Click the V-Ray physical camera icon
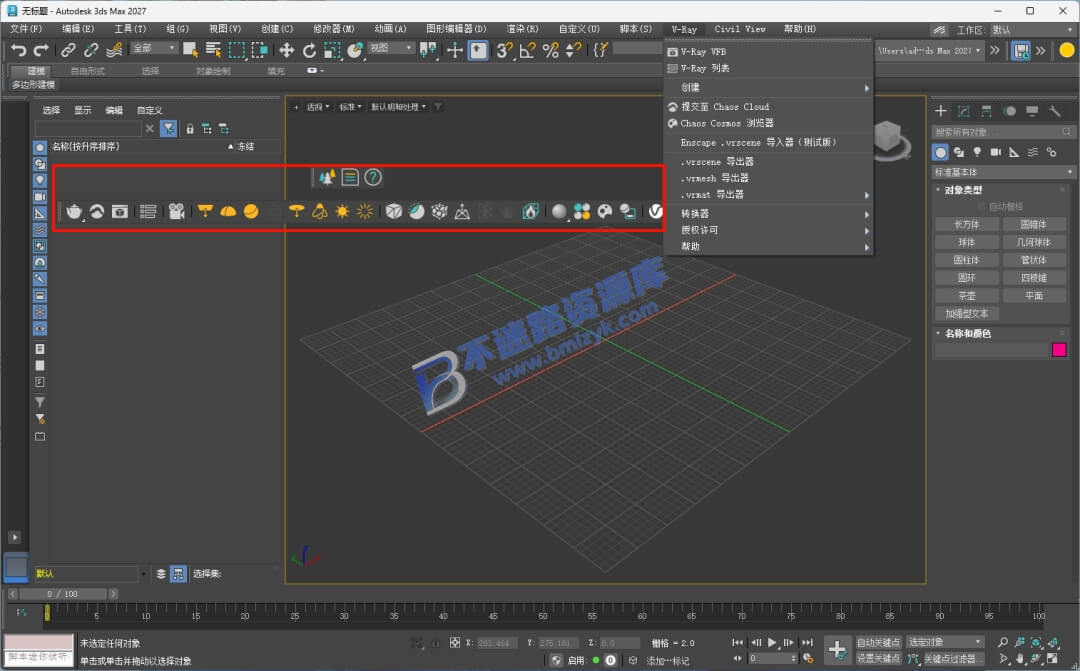Screen dimensions: 1080x671 coord(176,211)
